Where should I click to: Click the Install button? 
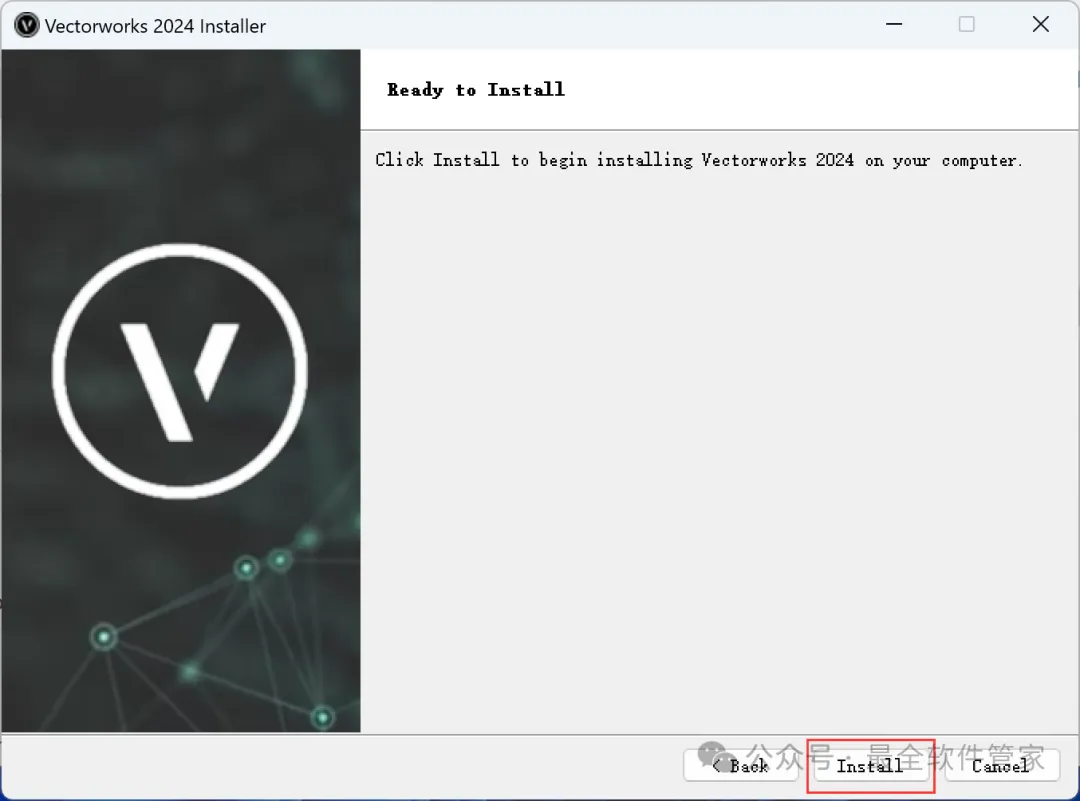[x=871, y=765]
